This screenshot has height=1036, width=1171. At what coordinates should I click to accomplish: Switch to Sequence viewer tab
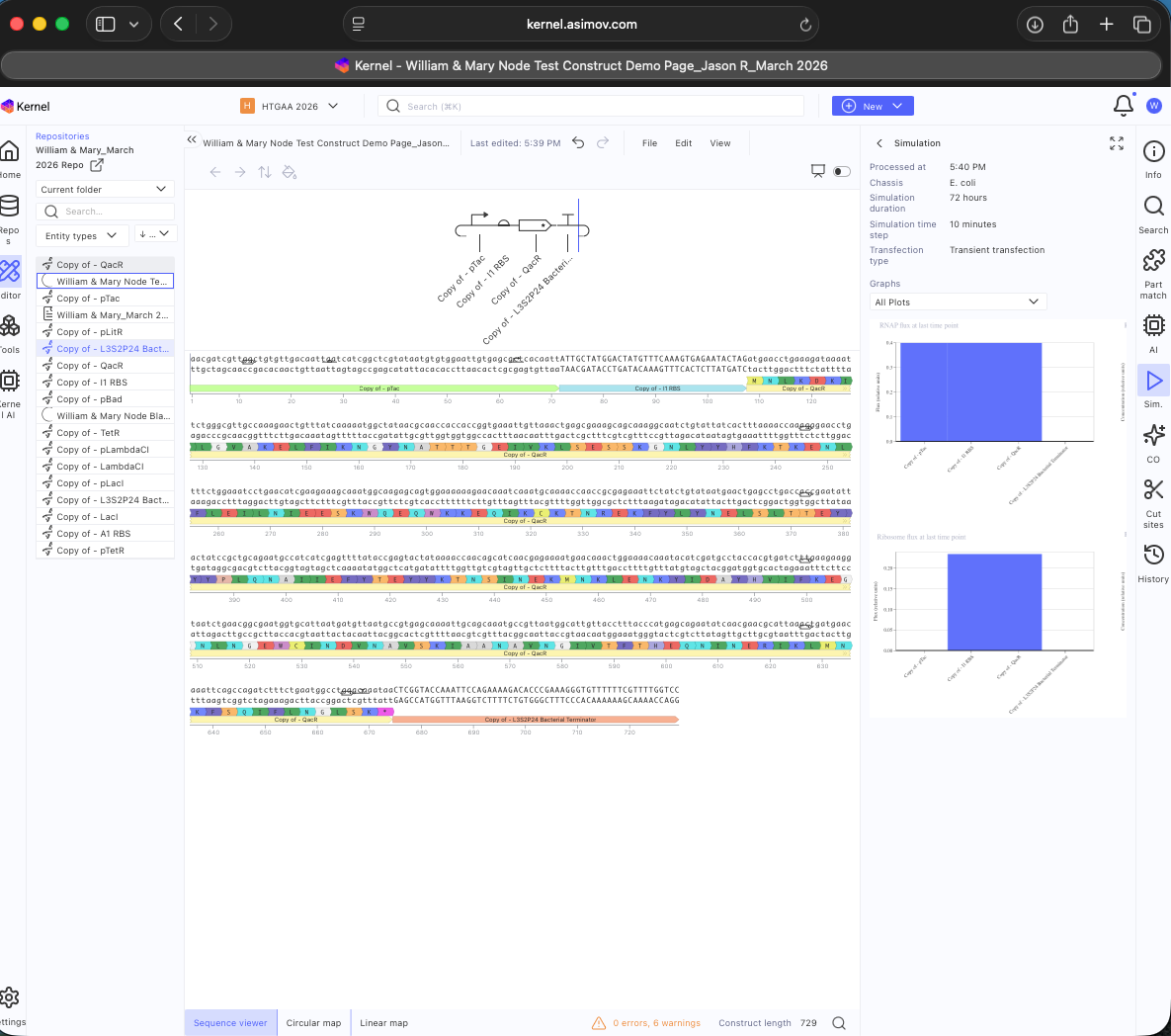(x=230, y=1023)
